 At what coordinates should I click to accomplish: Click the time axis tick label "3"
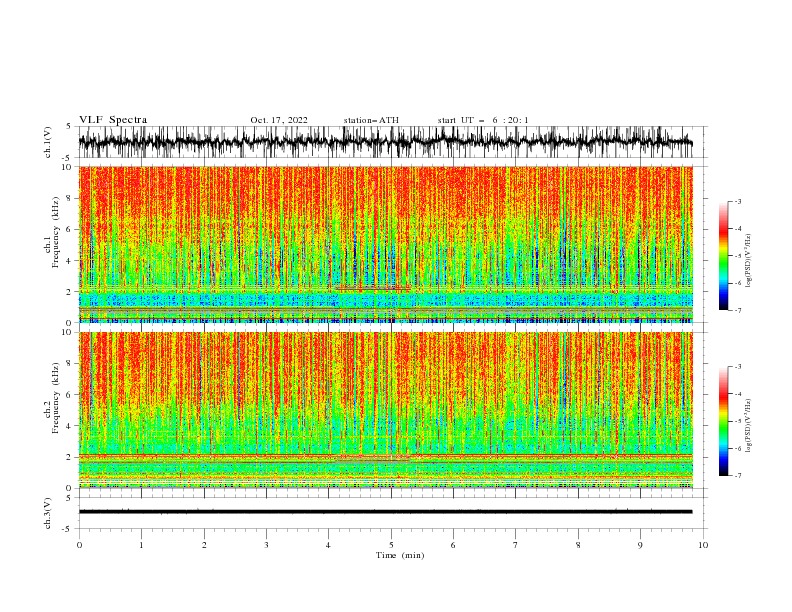coord(266,545)
